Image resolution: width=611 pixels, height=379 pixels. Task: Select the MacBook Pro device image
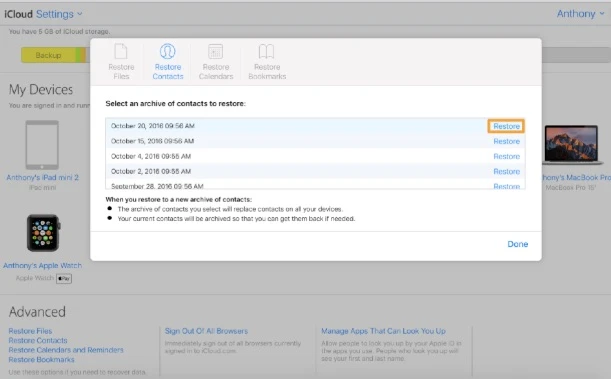[572, 144]
